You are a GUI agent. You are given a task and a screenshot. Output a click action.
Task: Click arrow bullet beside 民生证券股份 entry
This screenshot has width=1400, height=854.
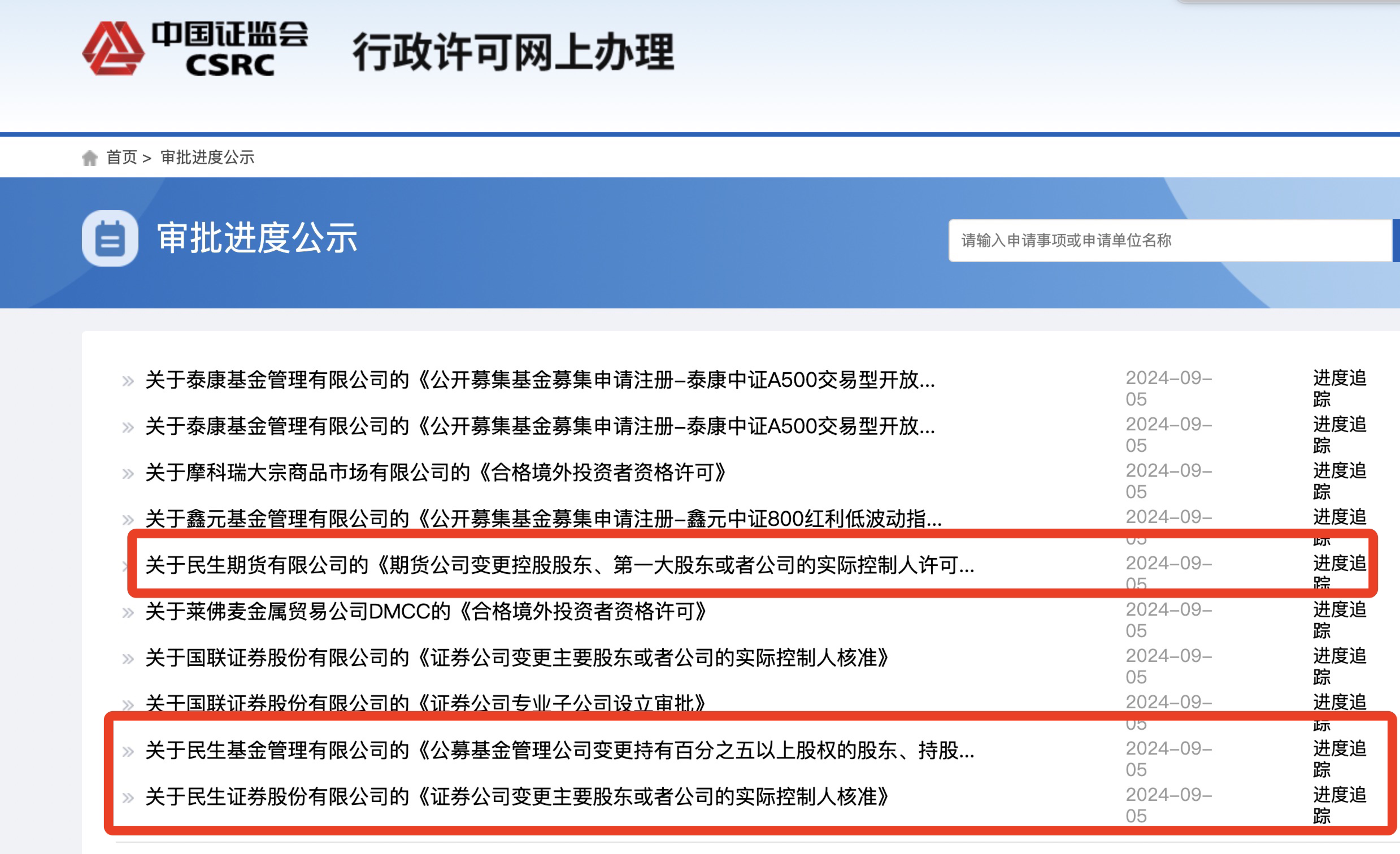(x=128, y=798)
